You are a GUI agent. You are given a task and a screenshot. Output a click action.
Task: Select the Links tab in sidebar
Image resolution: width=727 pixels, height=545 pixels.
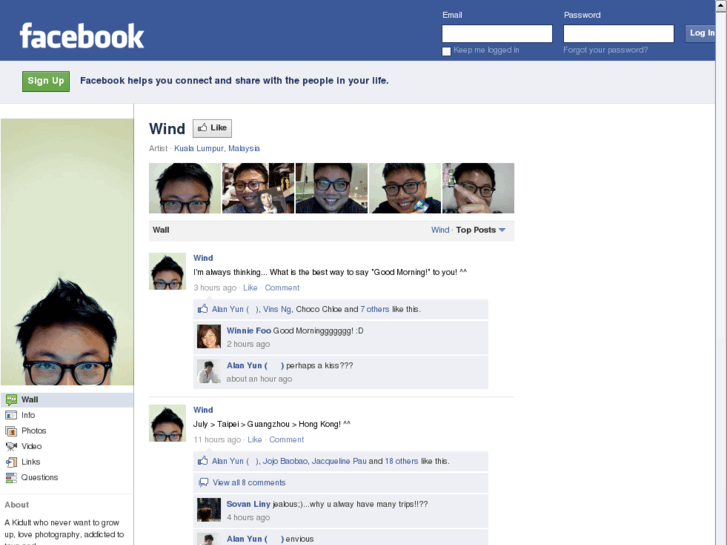[67, 462]
